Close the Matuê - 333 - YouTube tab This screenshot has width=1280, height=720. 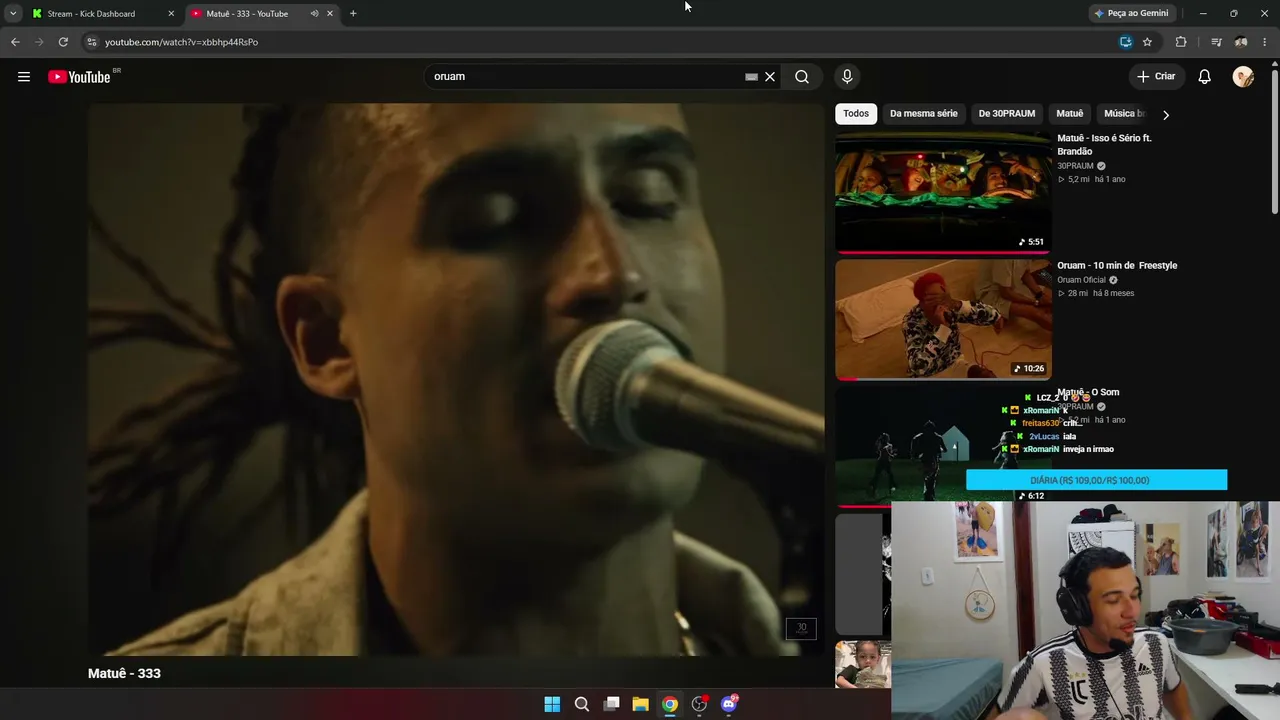click(x=330, y=14)
